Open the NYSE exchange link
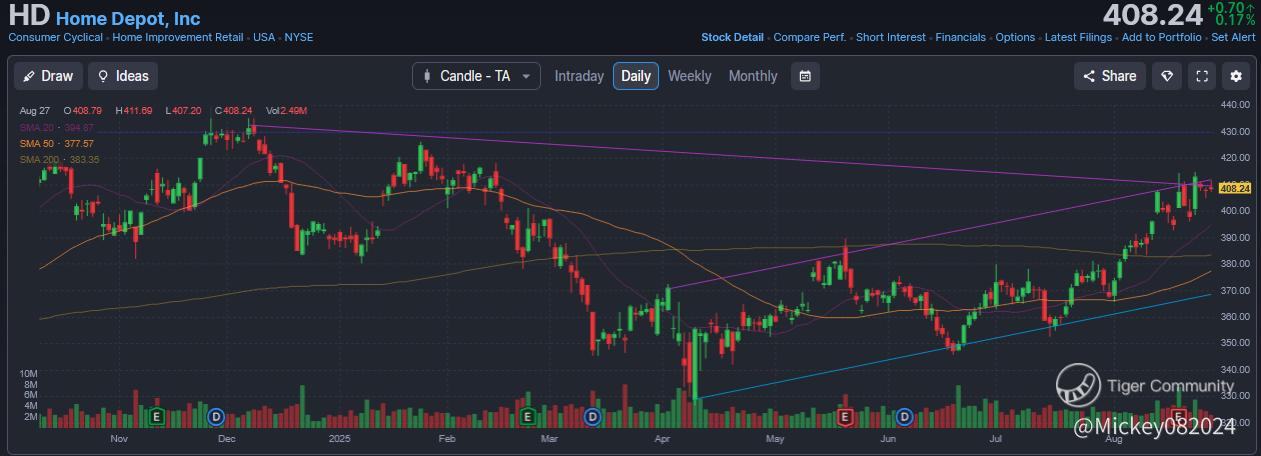The width and height of the screenshot is (1261, 456). point(298,37)
